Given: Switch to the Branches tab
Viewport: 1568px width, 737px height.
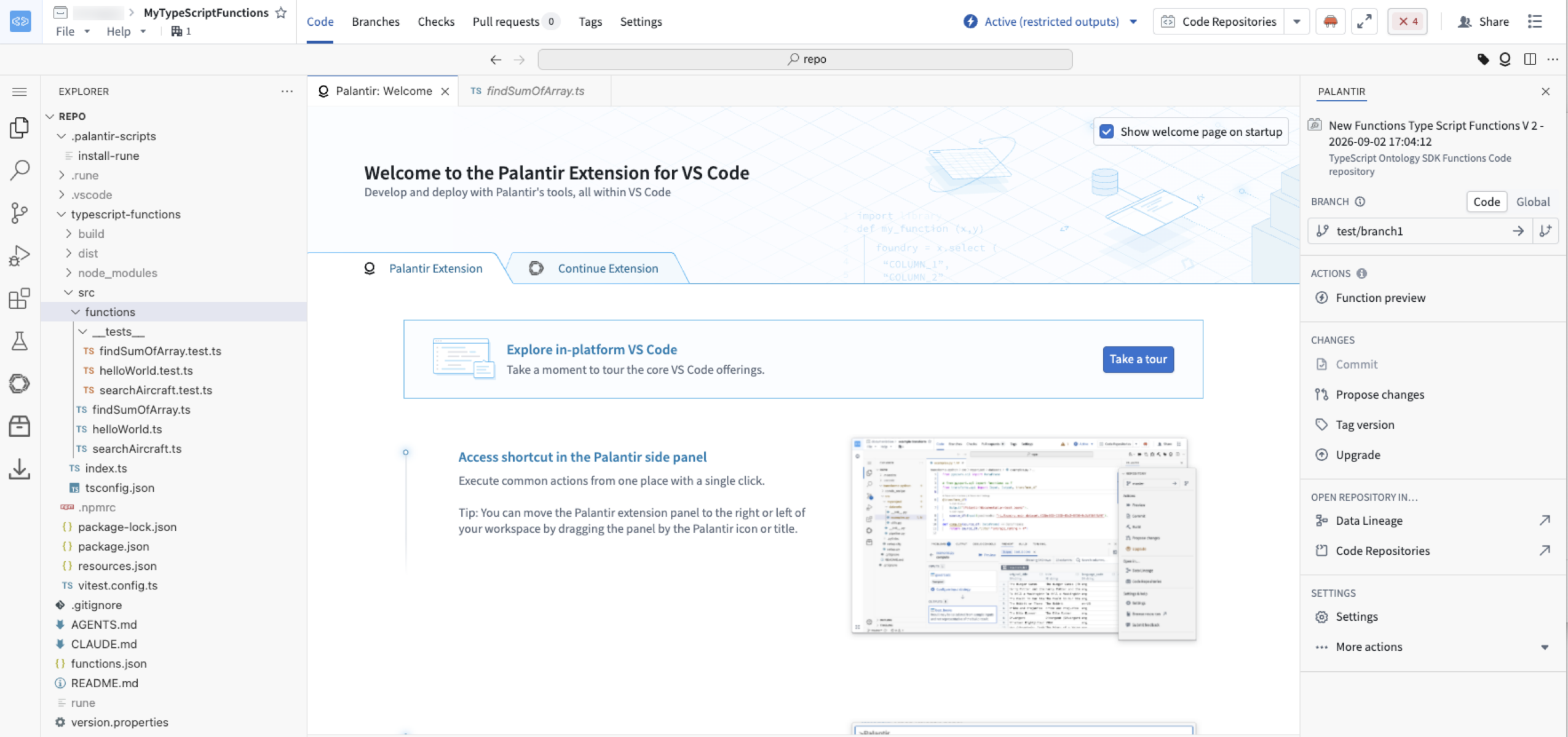Looking at the screenshot, I should pyautogui.click(x=375, y=22).
